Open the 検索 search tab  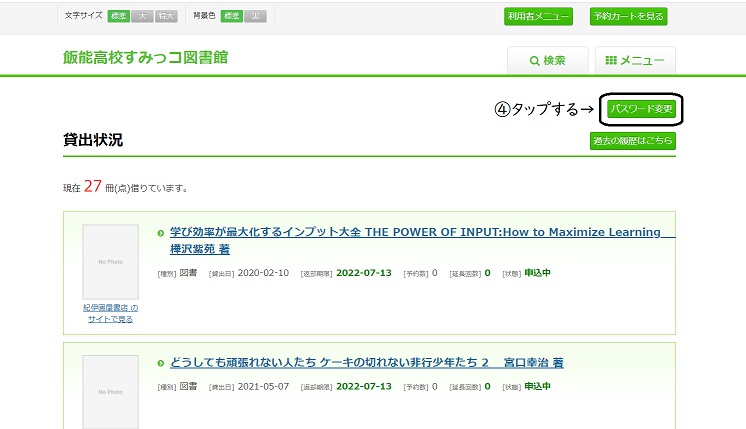coord(547,61)
